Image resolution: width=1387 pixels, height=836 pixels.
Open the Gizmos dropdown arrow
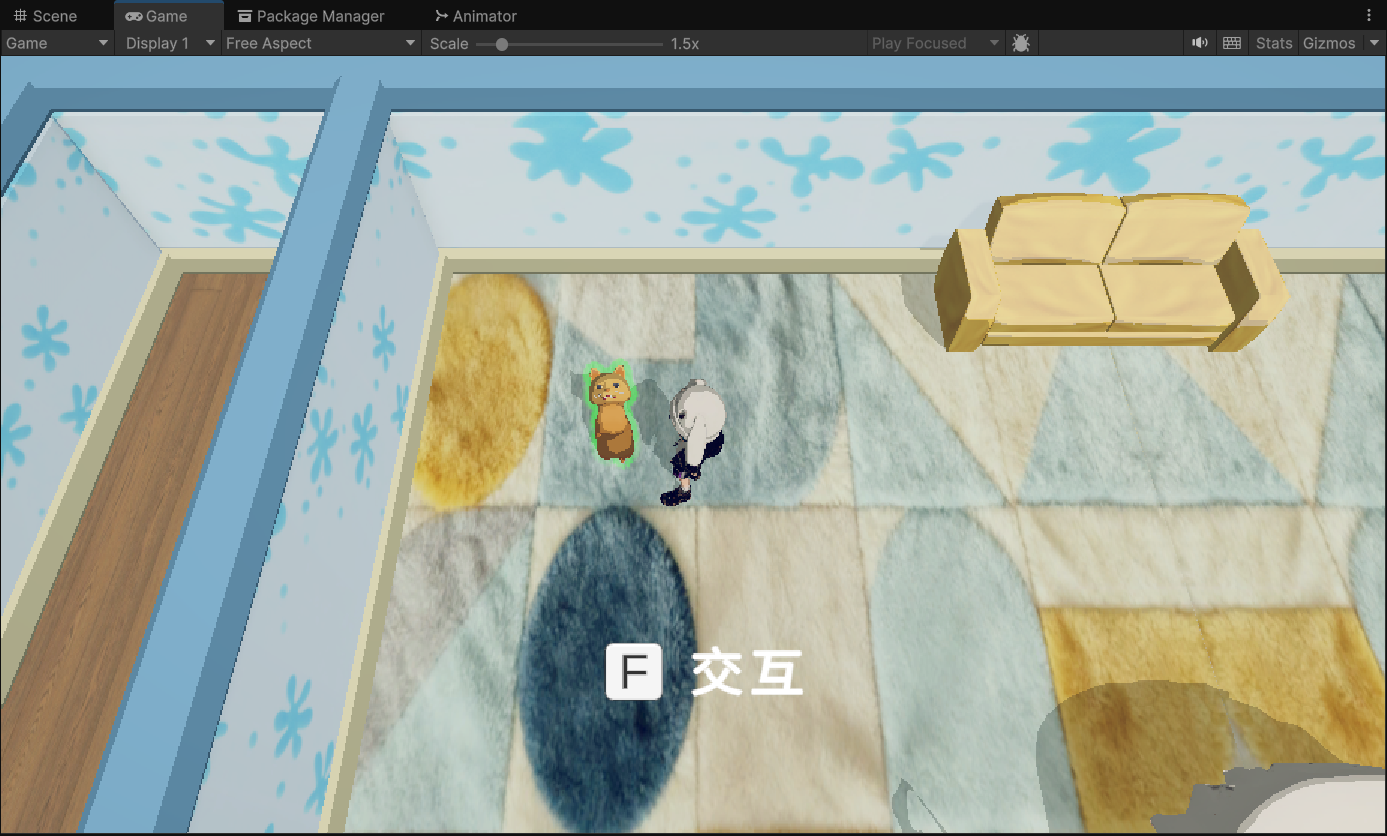[1372, 43]
